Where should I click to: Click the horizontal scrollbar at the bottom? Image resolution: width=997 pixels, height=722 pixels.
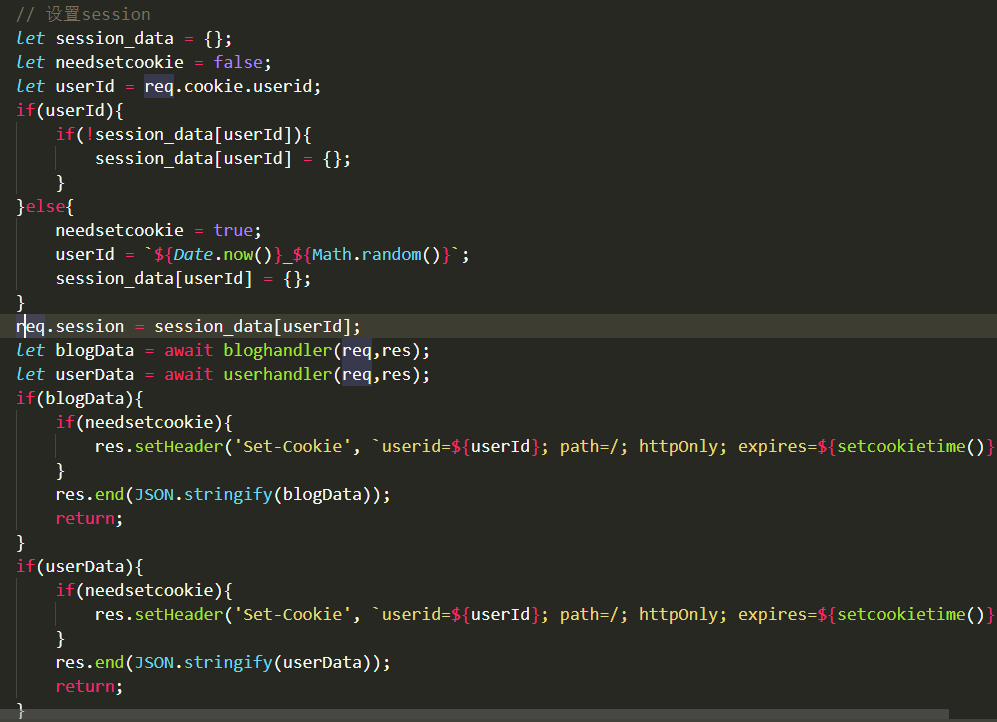click(474, 716)
